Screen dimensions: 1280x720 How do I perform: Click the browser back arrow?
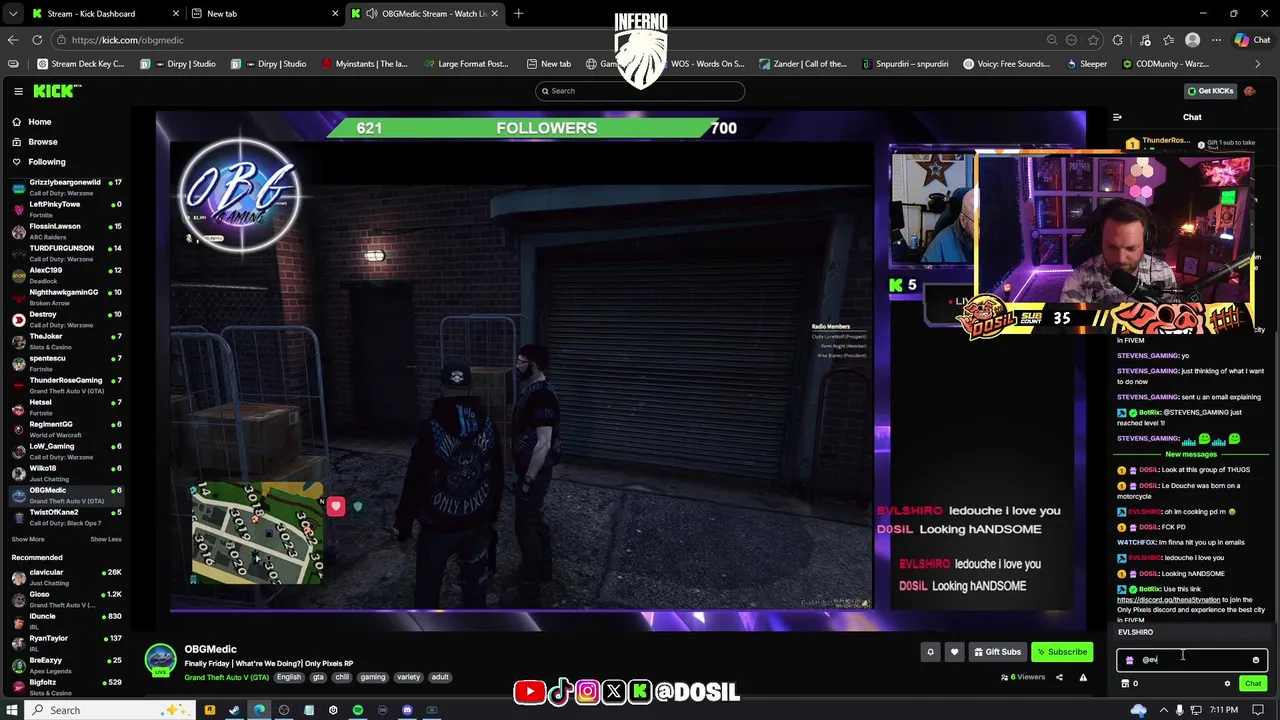tap(12, 40)
